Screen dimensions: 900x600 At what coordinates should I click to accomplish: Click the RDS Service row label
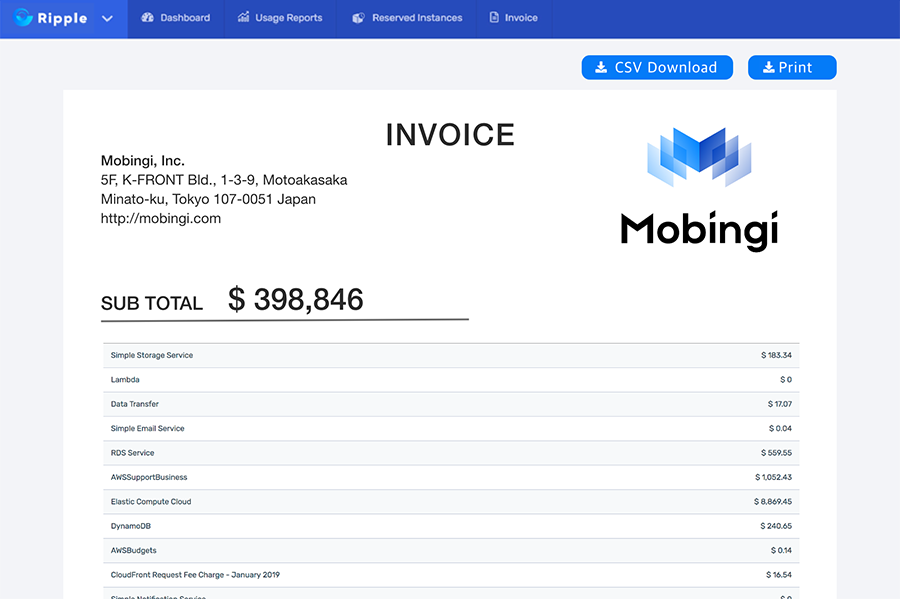tap(133, 453)
